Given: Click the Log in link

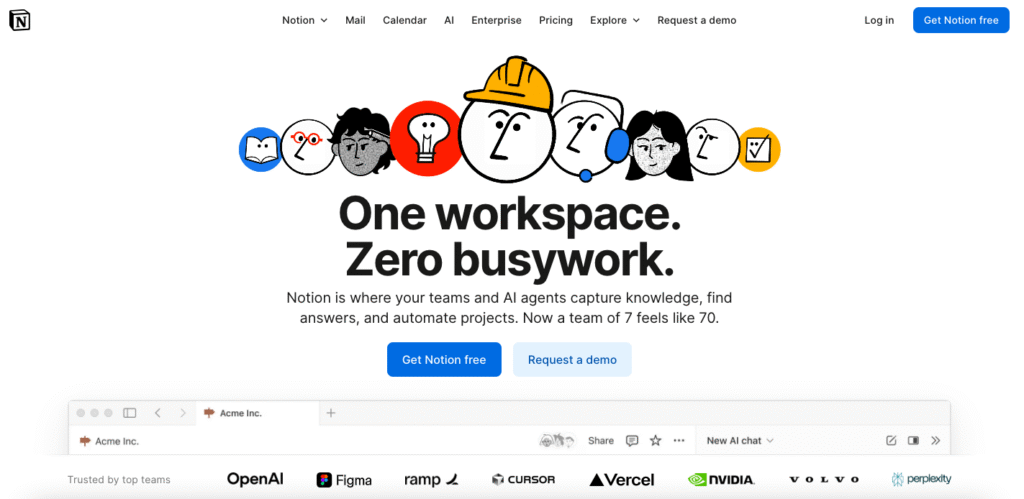Looking at the screenshot, I should coord(879,20).
